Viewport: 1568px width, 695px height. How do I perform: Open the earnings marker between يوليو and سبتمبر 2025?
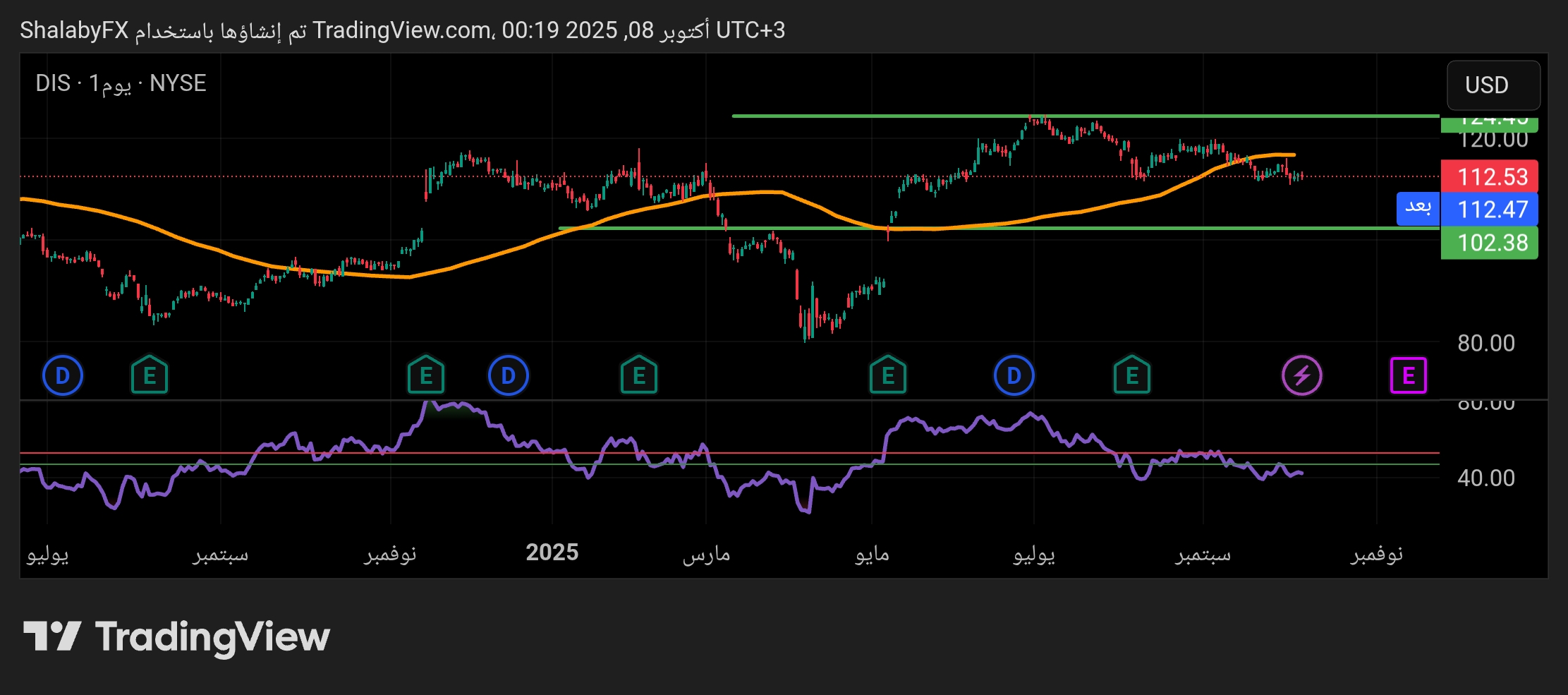pos(1132,375)
